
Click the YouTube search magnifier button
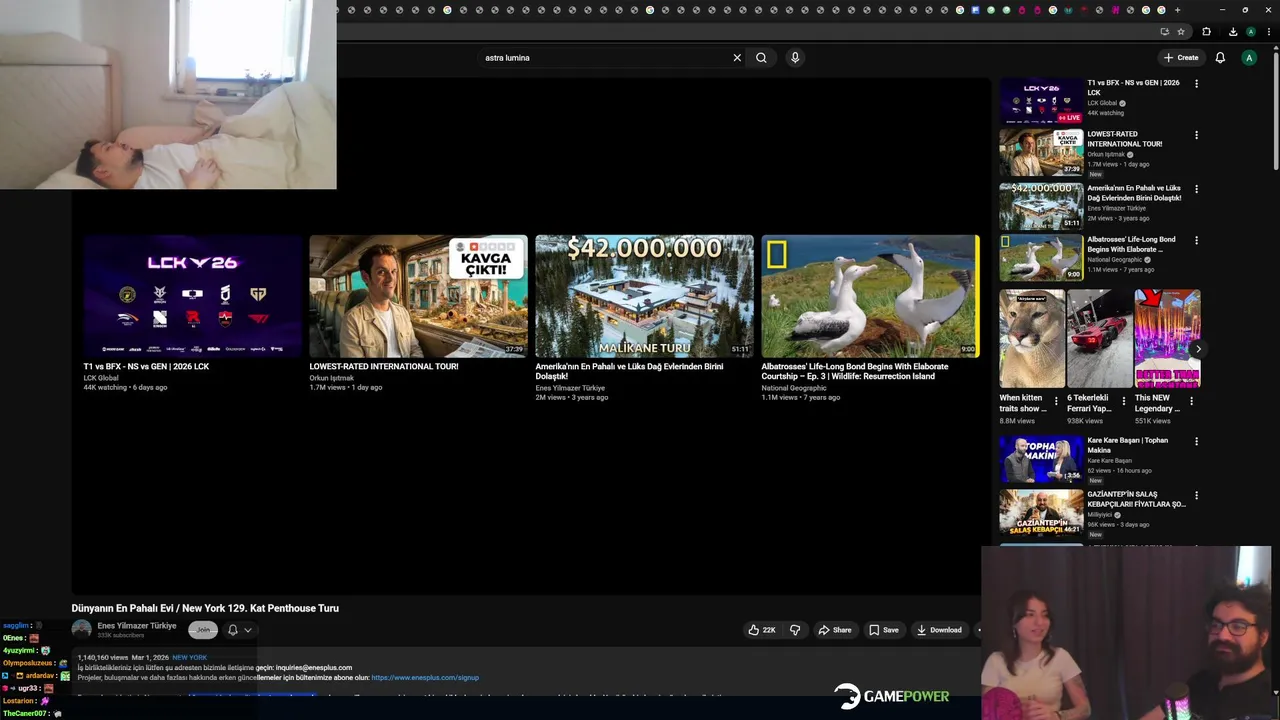pos(761,58)
